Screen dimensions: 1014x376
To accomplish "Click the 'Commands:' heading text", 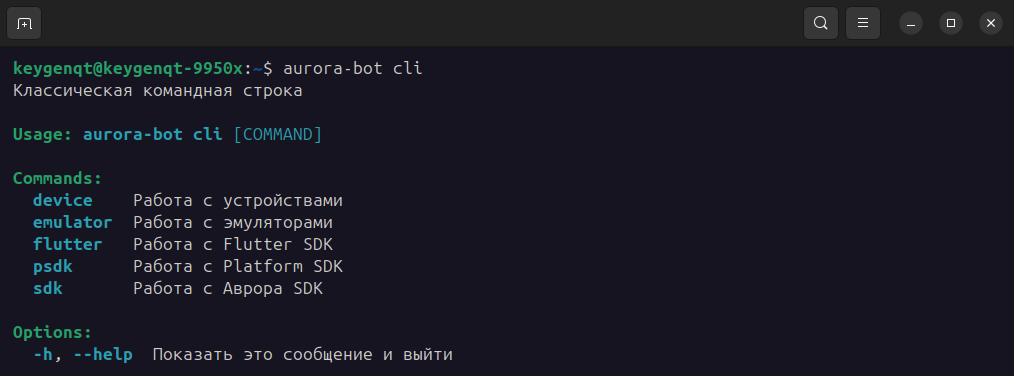I will click(x=58, y=179).
